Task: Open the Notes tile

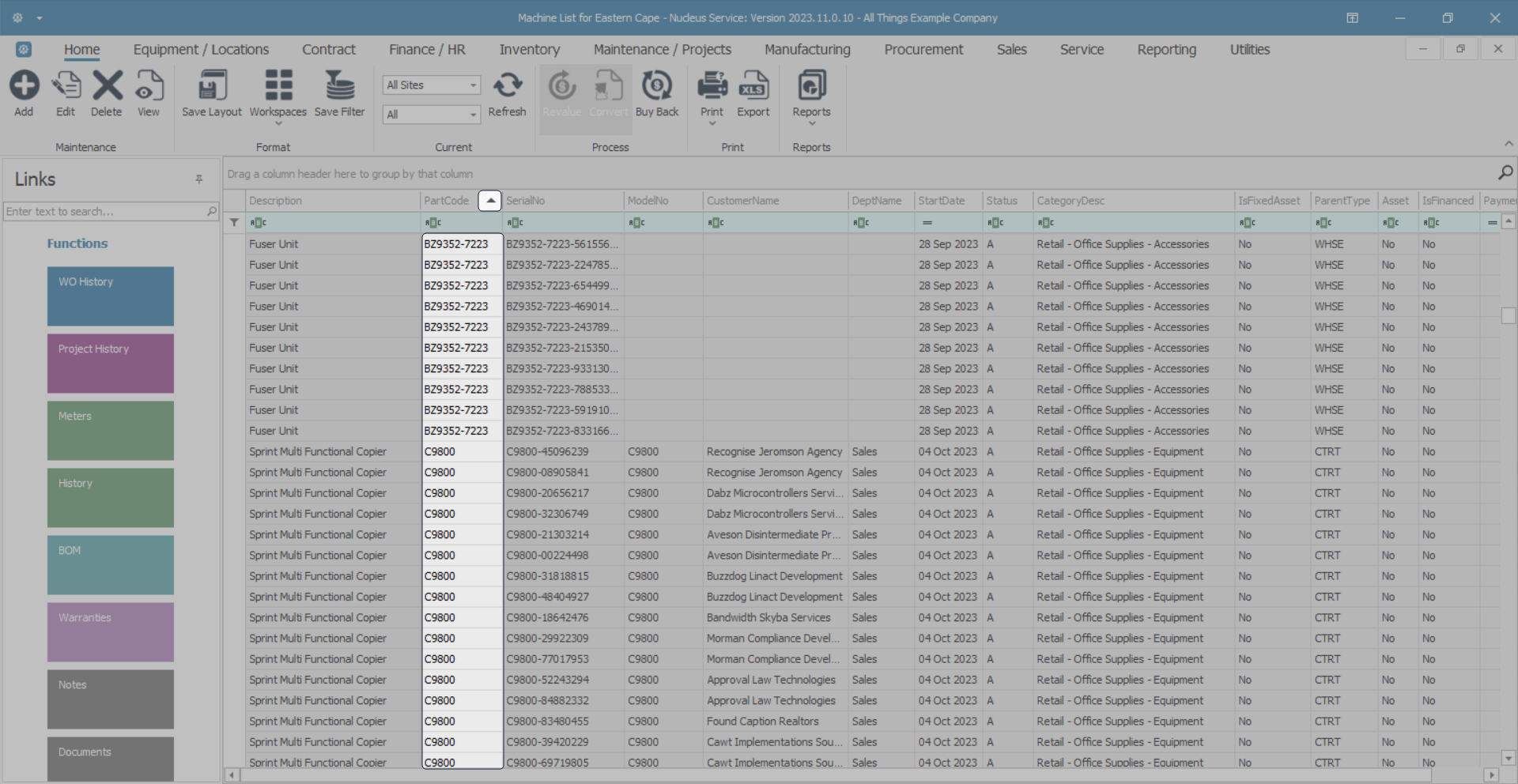Action: [x=111, y=699]
